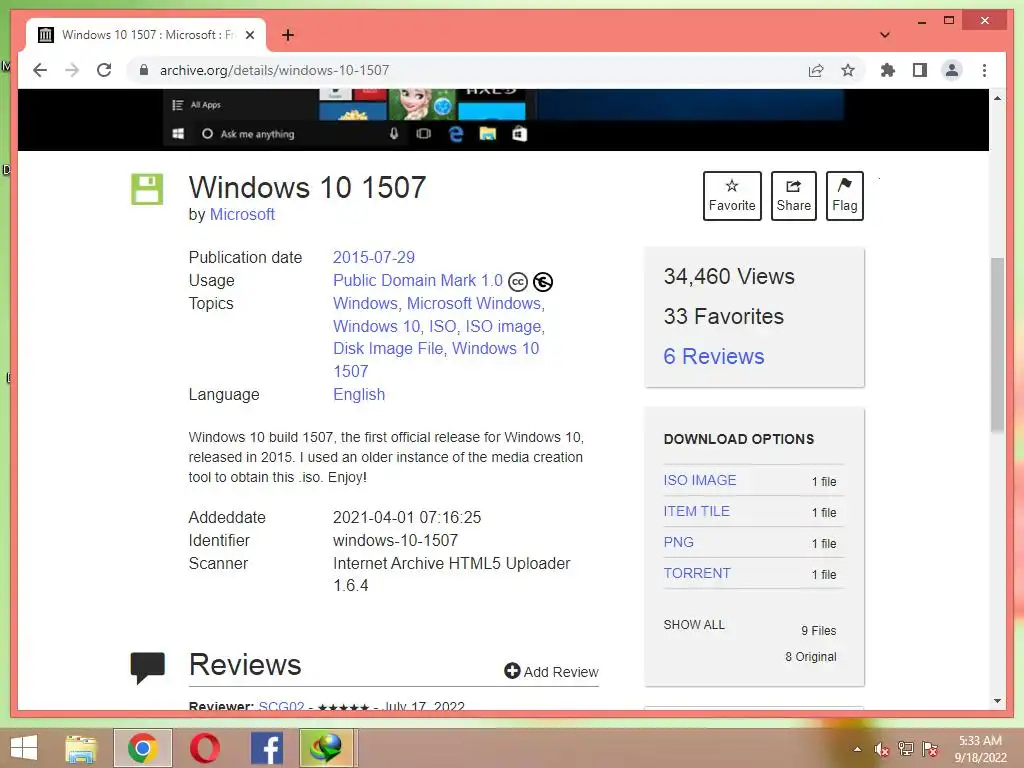
Task: Flag this item with Flag button
Action: point(844,196)
